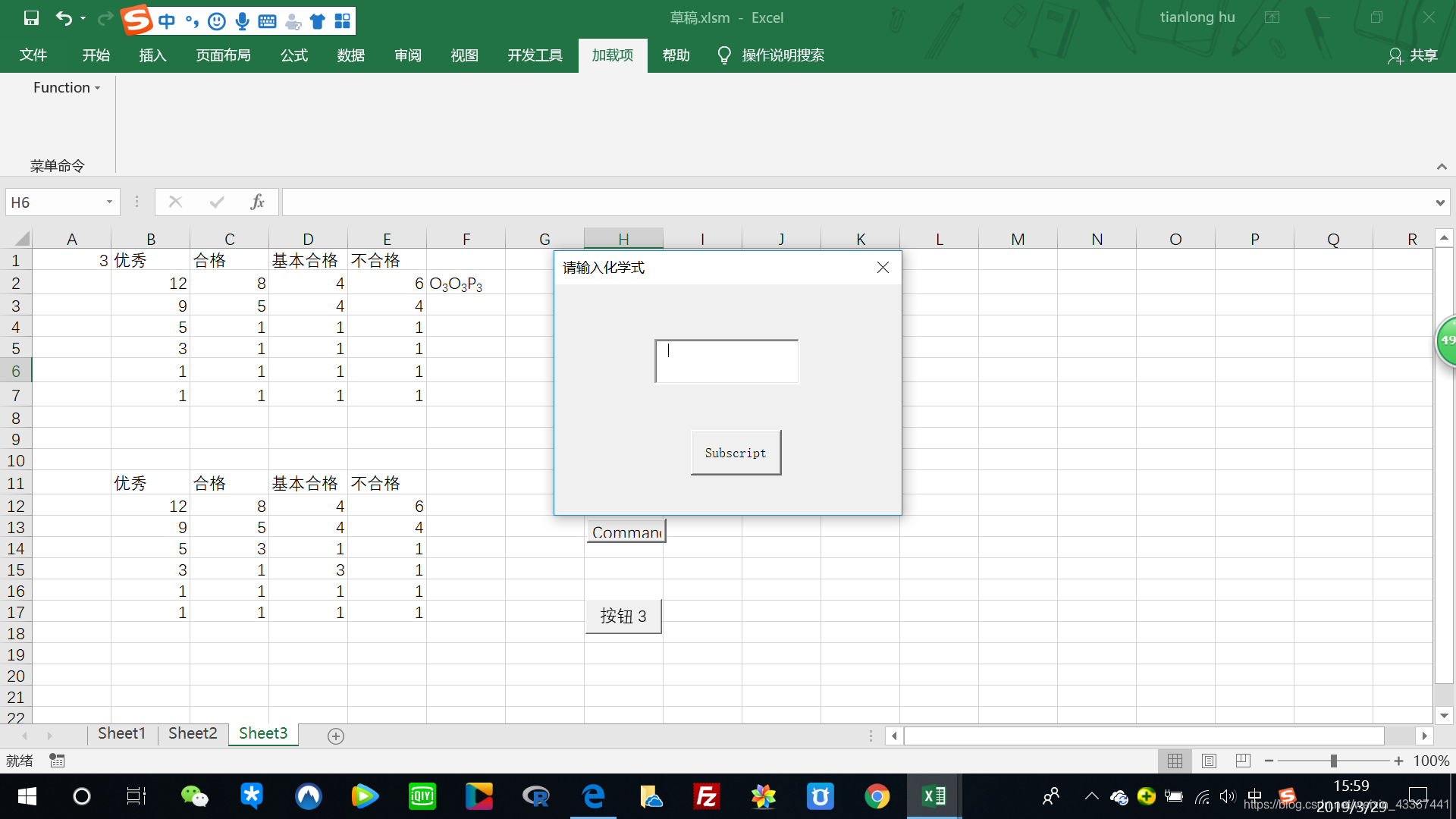
Task: Click the Sogou soft keyboard icon
Action: pos(267,21)
